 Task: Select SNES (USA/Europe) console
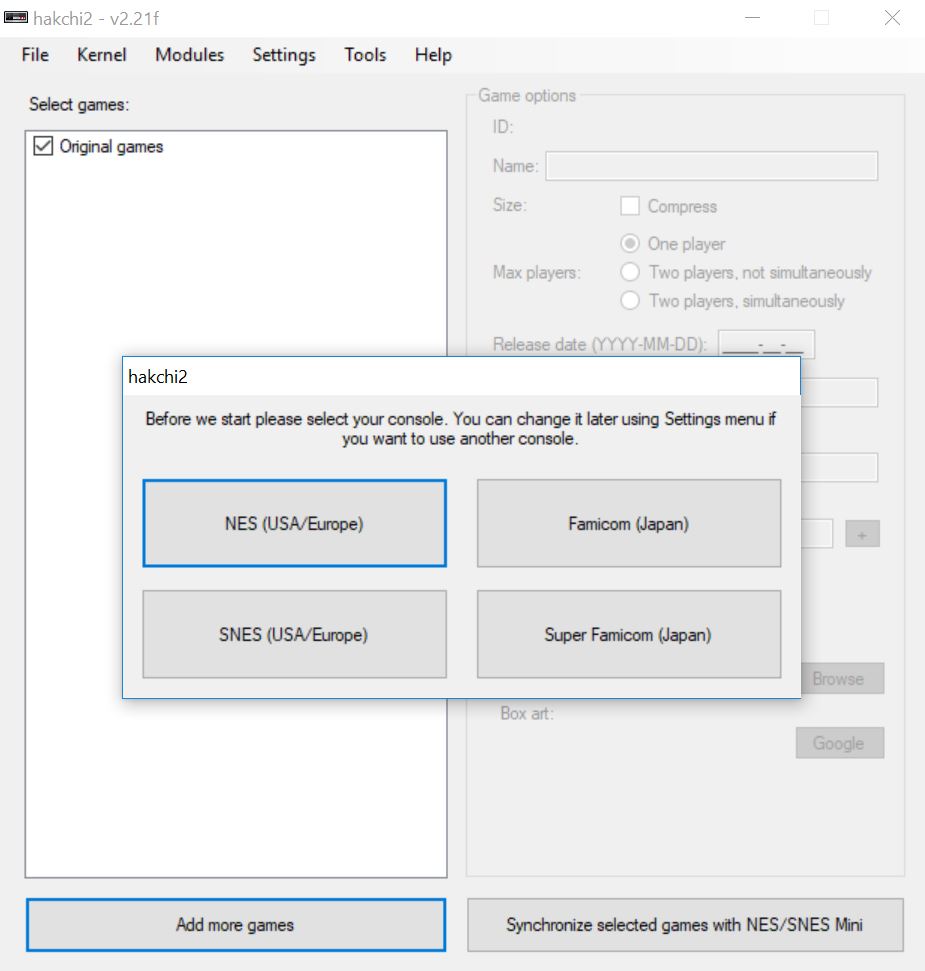[295, 634]
